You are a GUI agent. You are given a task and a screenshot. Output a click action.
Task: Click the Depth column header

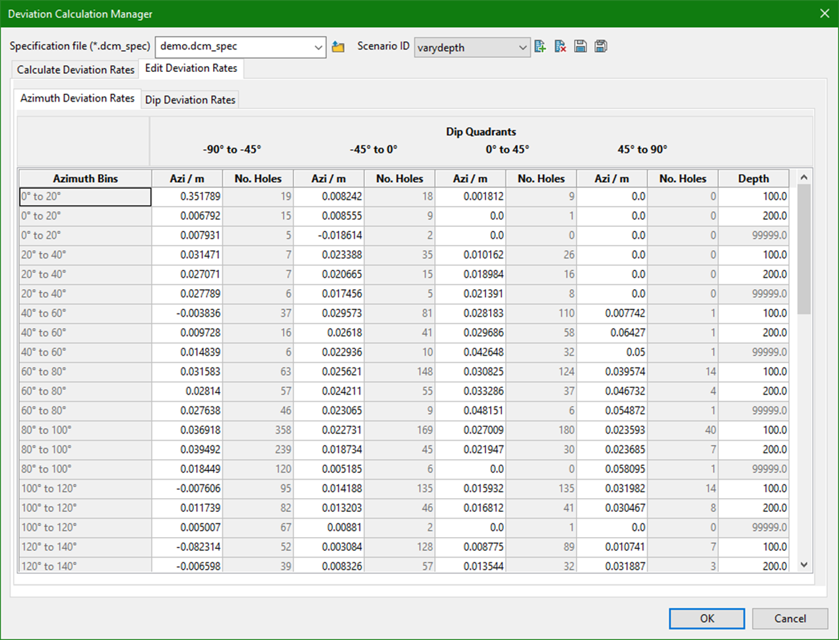point(753,178)
